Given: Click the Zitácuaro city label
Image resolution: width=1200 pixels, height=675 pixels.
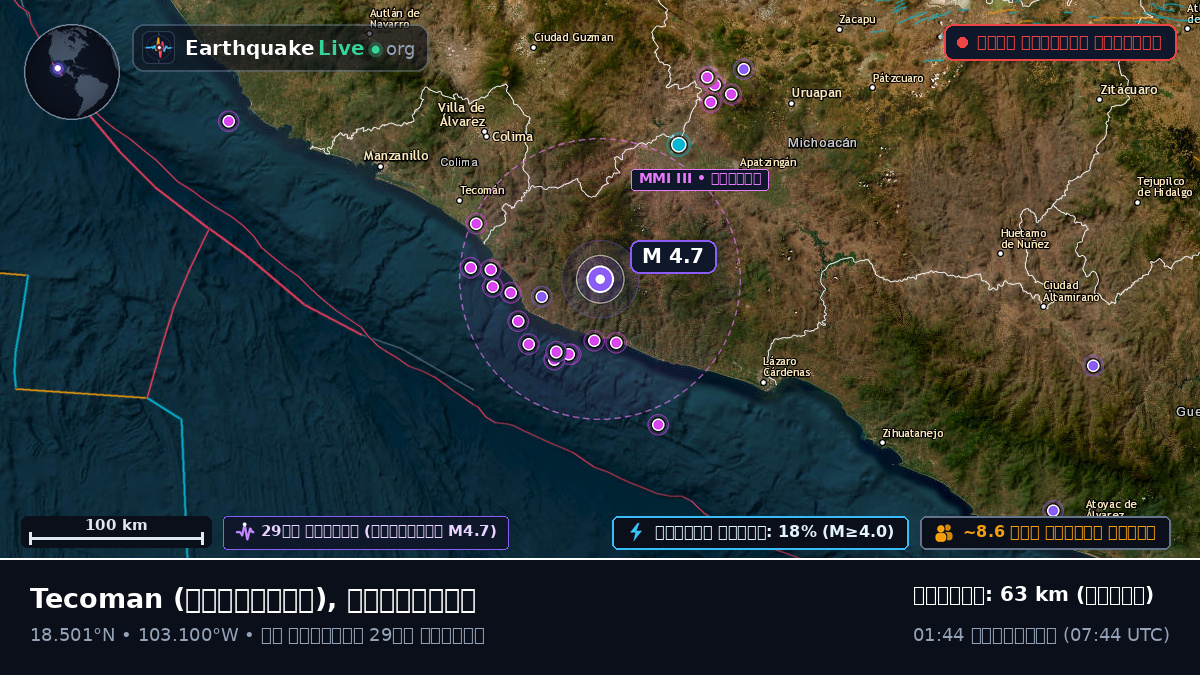Looking at the screenshot, I should pyautogui.click(x=1129, y=90).
